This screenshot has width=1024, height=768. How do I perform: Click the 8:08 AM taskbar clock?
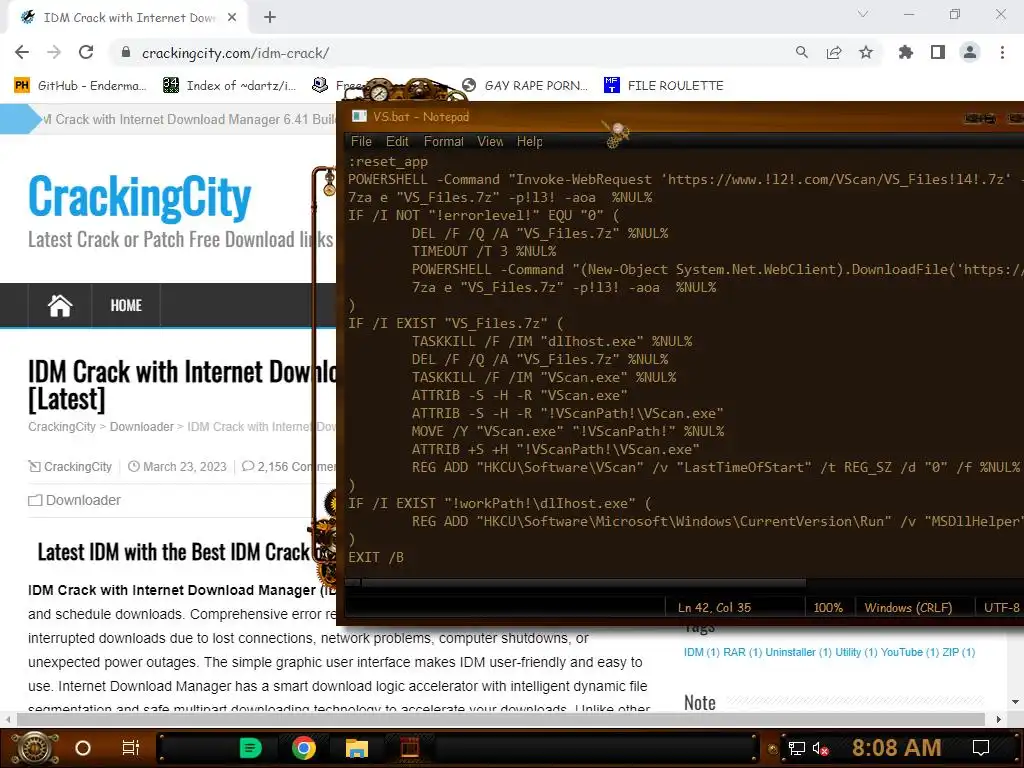pos(896,748)
